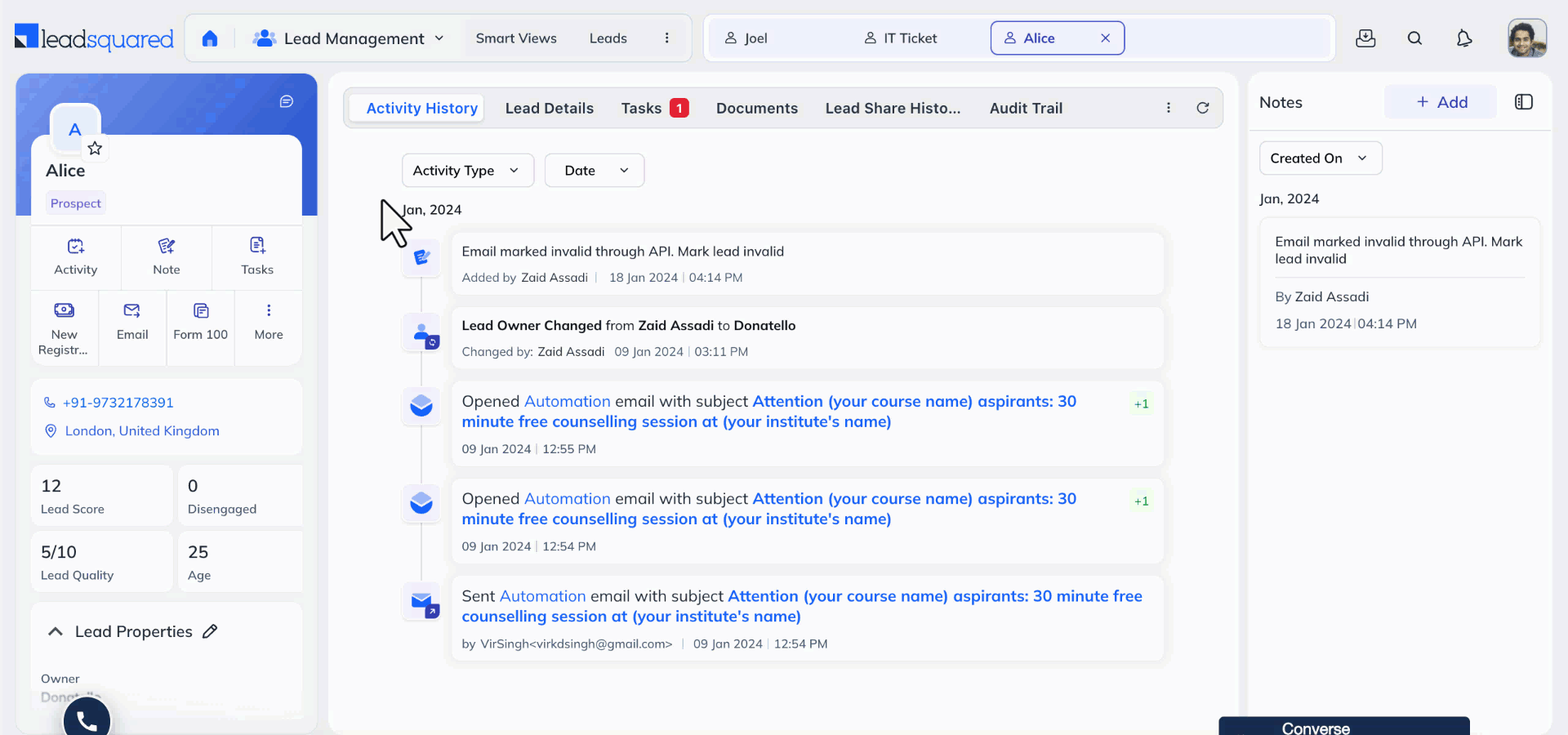Close the Alice tab

point(1105,38)
